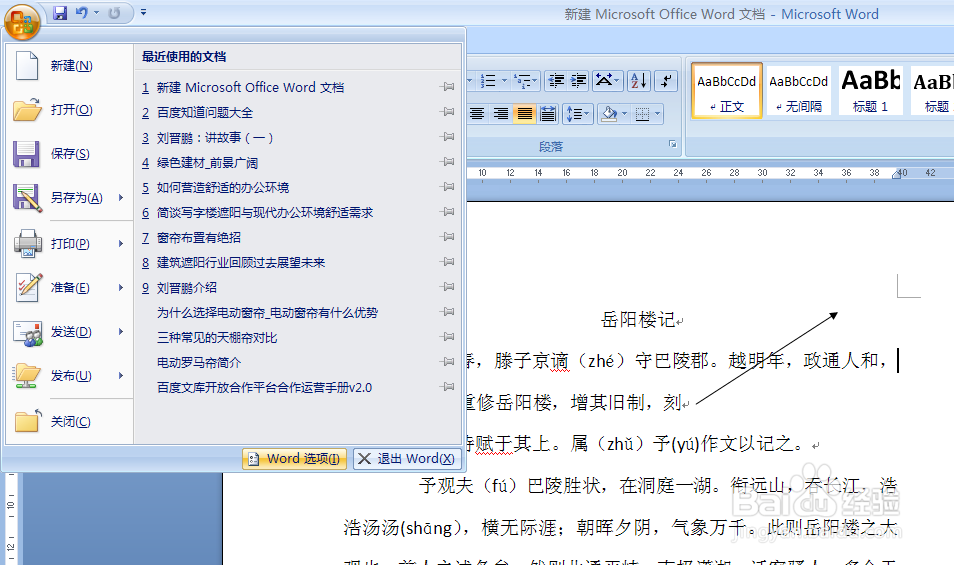Toggle justify alignment button
Image resolution: width=954 pixels, height=565 pixels.
click(524, 114)
